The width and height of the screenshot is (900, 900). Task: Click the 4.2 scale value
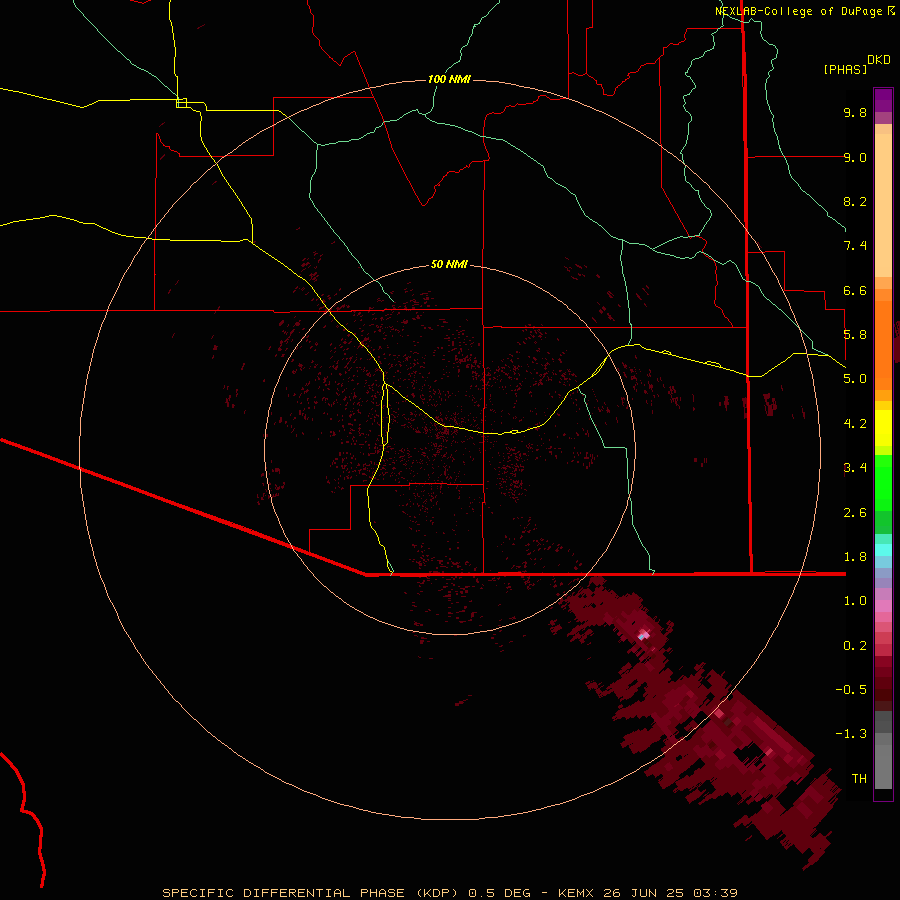tap(855, 424)
